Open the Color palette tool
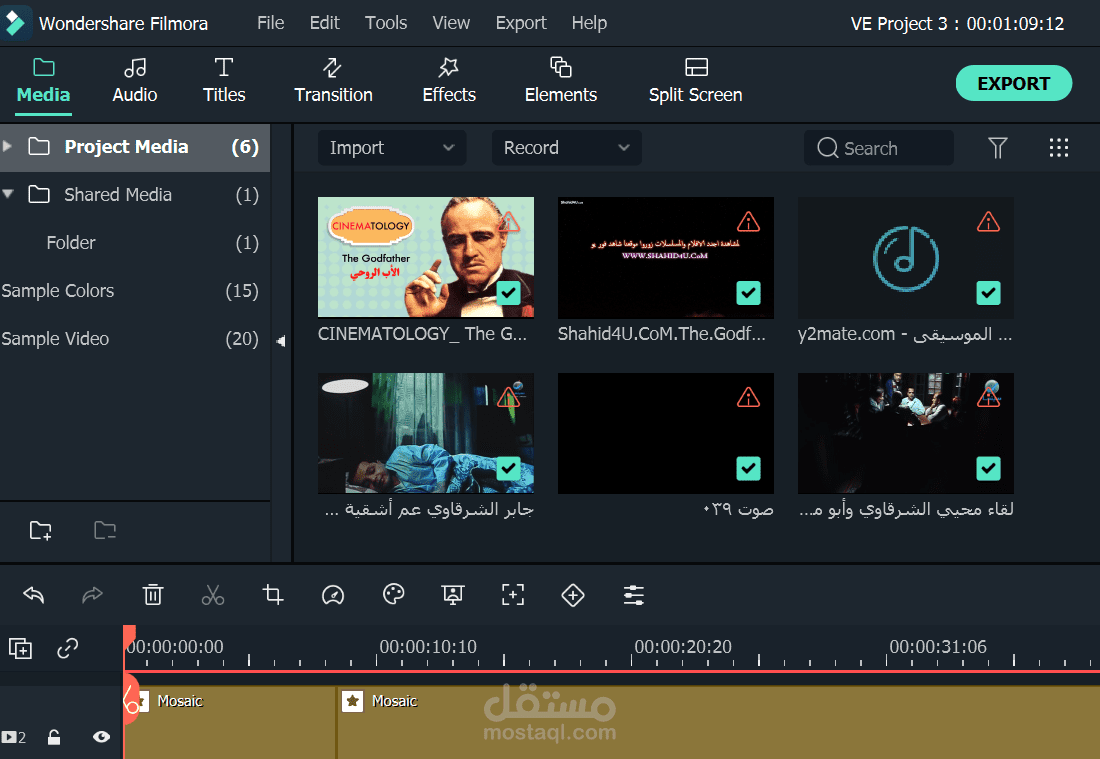 (x=394, y=594)
